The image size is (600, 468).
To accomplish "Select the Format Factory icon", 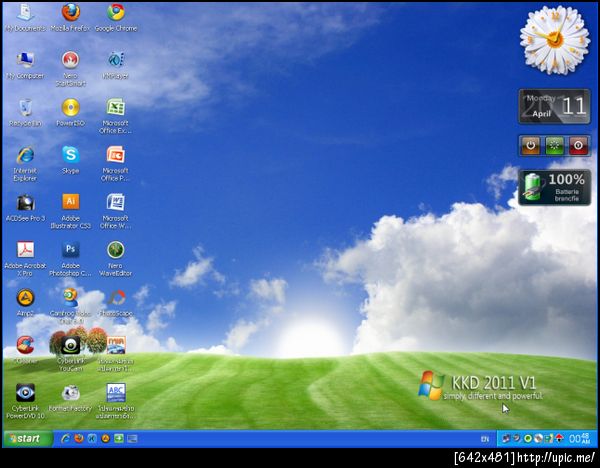I will coord(71,397).
